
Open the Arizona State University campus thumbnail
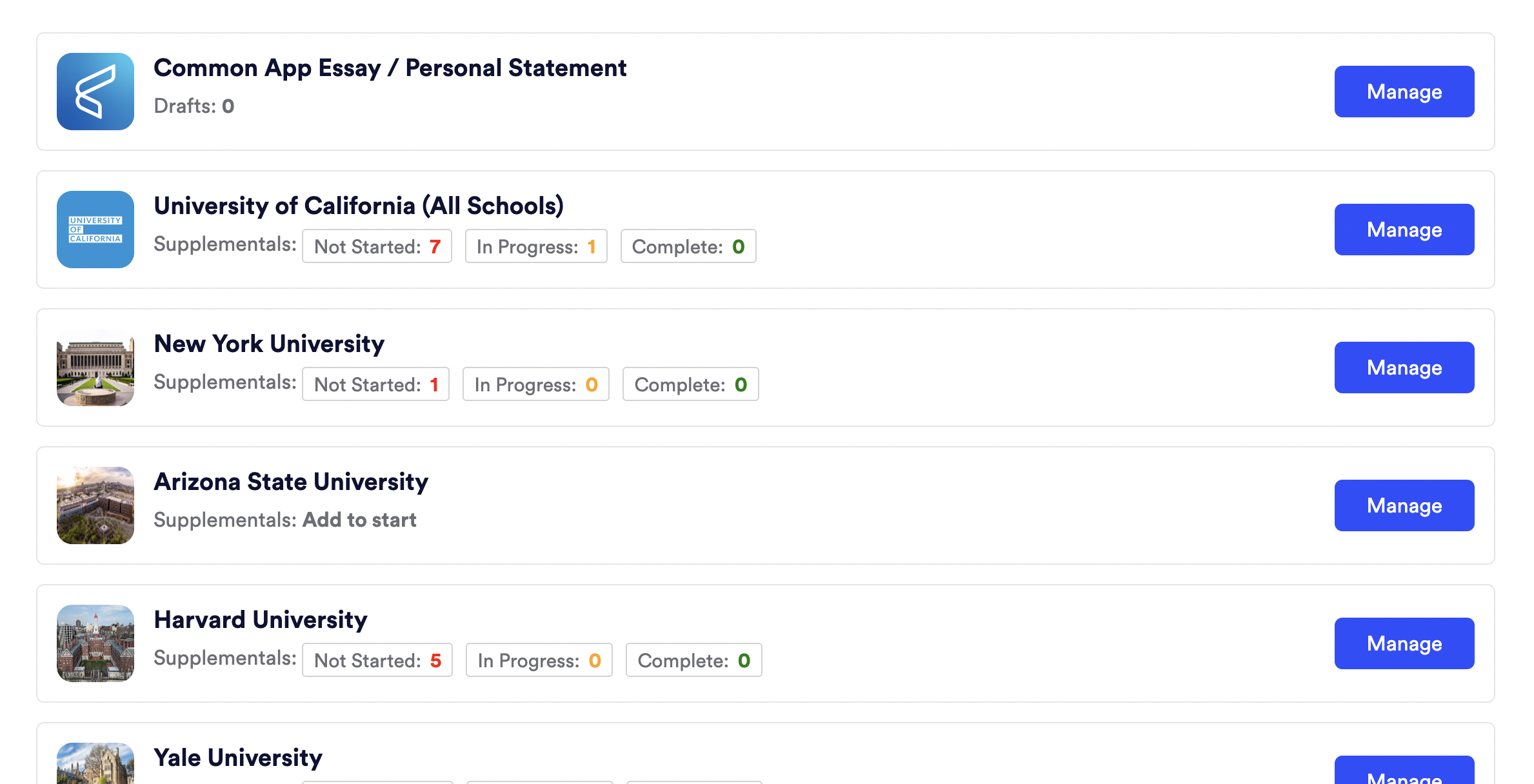click(95, 505)
